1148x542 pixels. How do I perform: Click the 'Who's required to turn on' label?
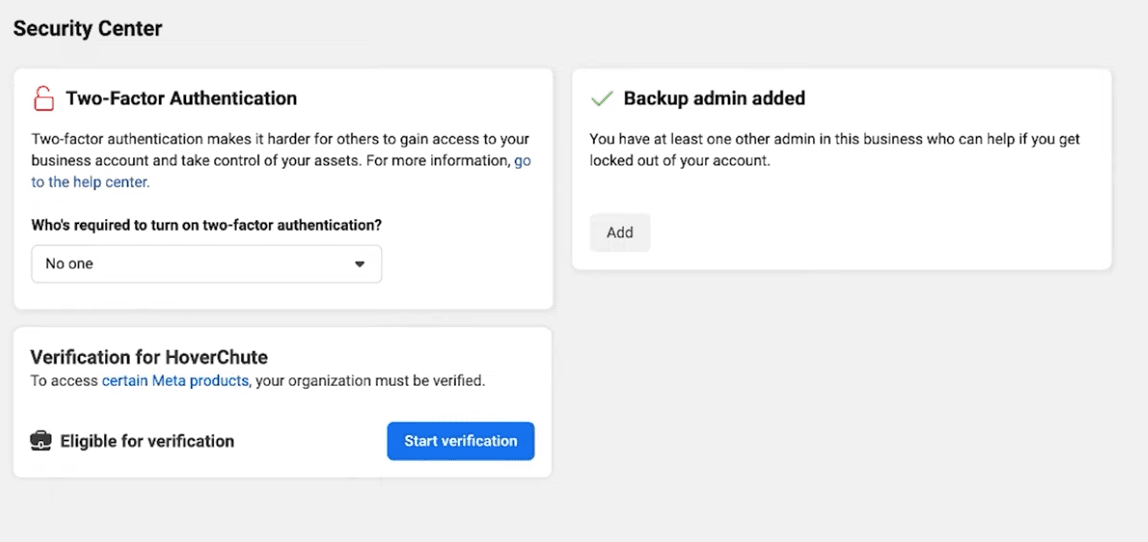(x=206, y=225)
